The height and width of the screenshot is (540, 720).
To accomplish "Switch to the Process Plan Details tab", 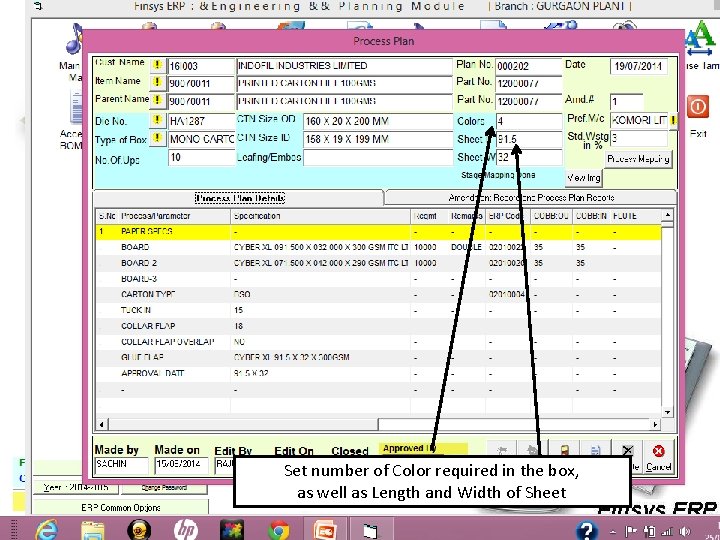I will pyautogui.click(x=240, y=198).
